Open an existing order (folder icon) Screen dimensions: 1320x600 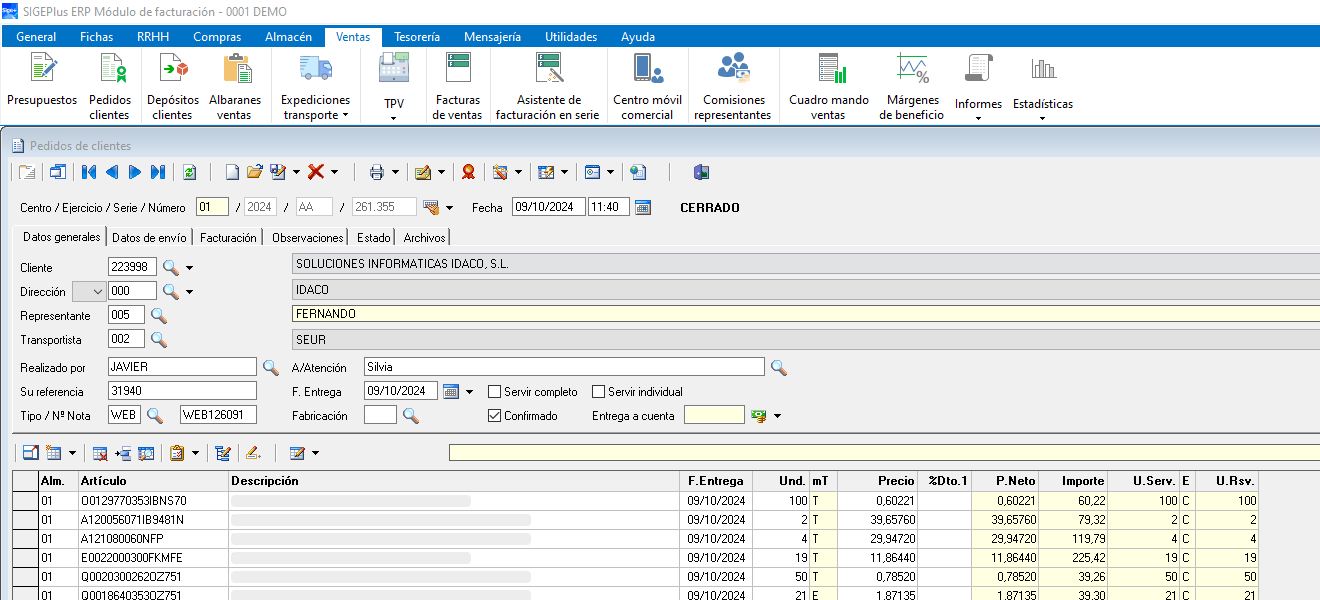(x=255, y=172)
